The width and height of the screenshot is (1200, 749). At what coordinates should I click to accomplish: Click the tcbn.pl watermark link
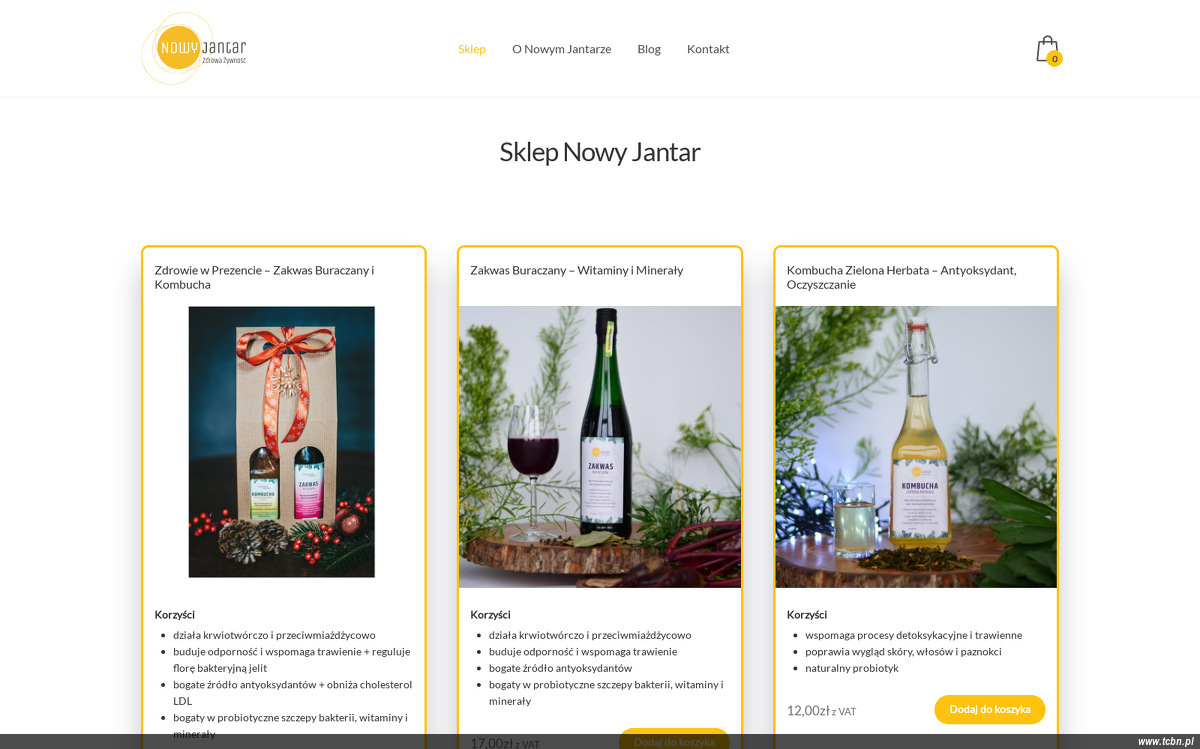pyautogui.click(x=1165, y=741)
